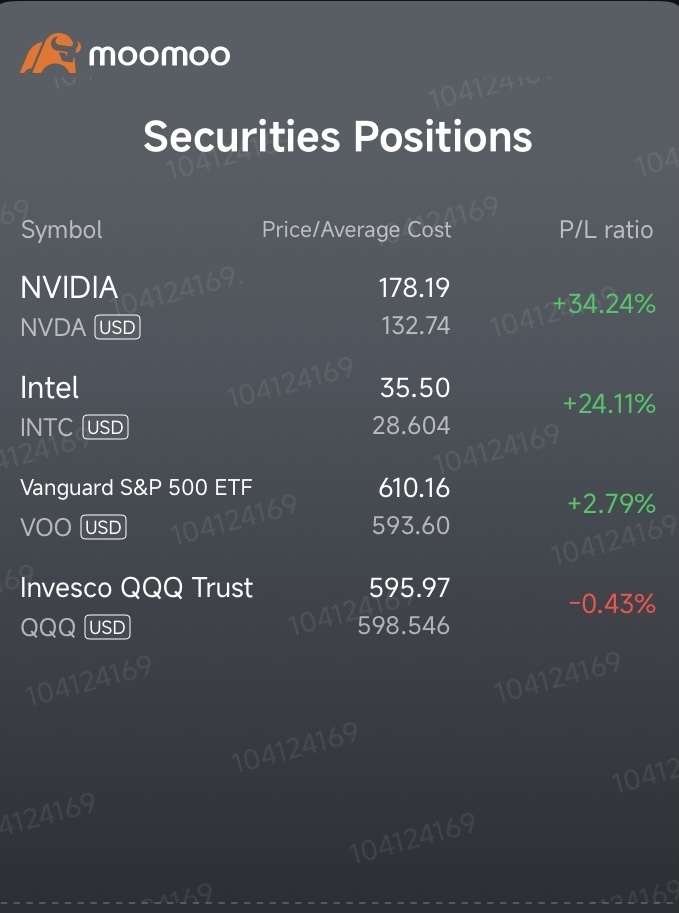Image resolution: width=679 pixels, height=913 pixels.
Task: Sort by the P/L ratio header
Action: 605,230
